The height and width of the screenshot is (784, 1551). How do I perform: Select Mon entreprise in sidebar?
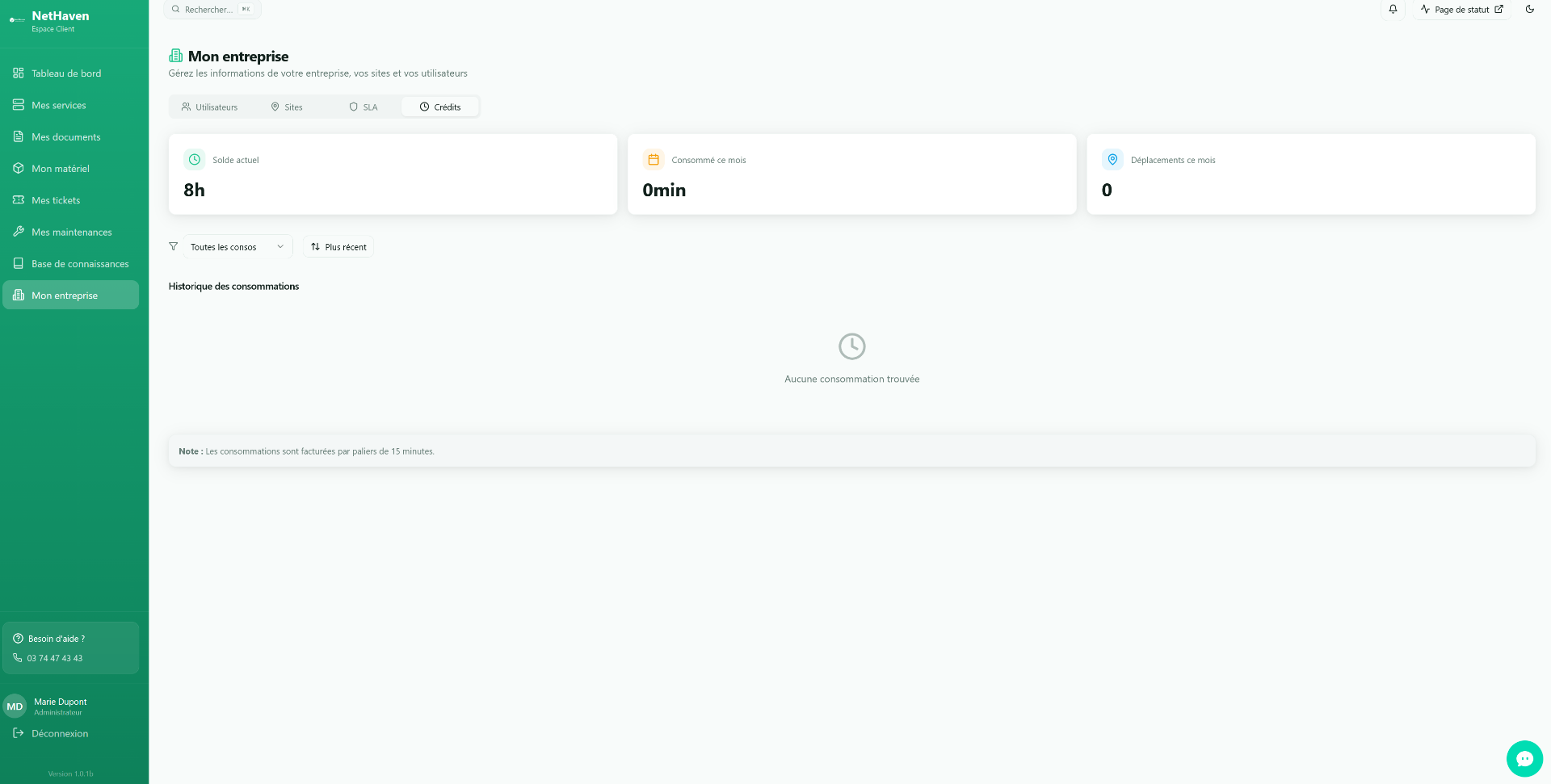[x=71, y=296]
